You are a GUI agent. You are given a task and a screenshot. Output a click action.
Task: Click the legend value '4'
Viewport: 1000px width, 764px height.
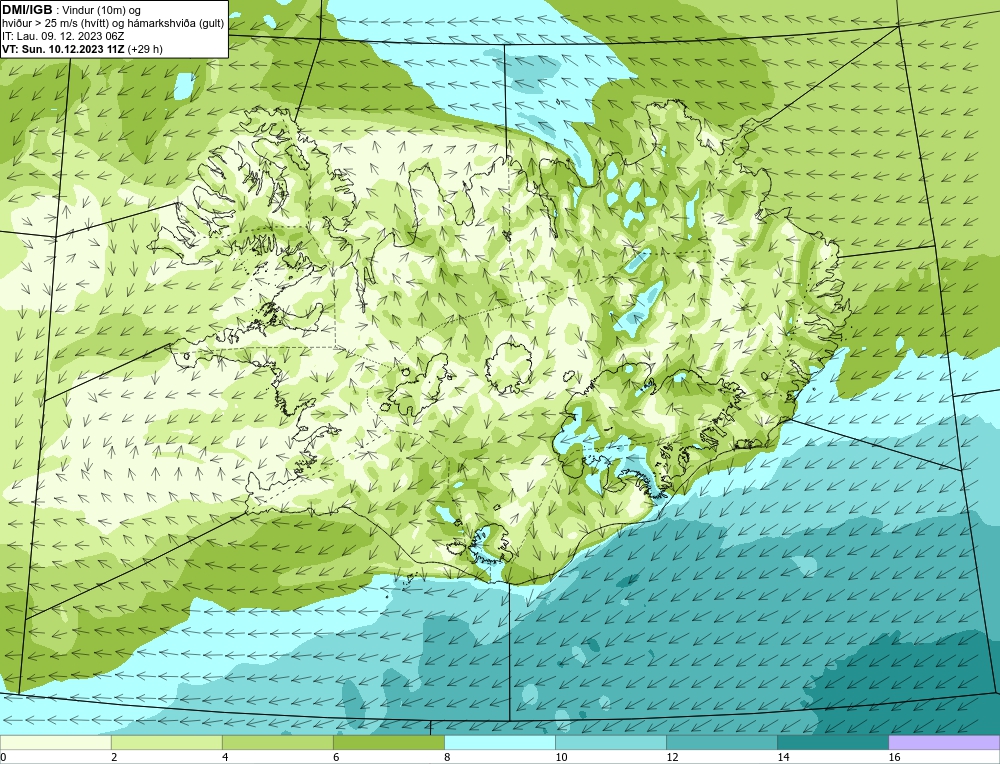click(225, 757)
